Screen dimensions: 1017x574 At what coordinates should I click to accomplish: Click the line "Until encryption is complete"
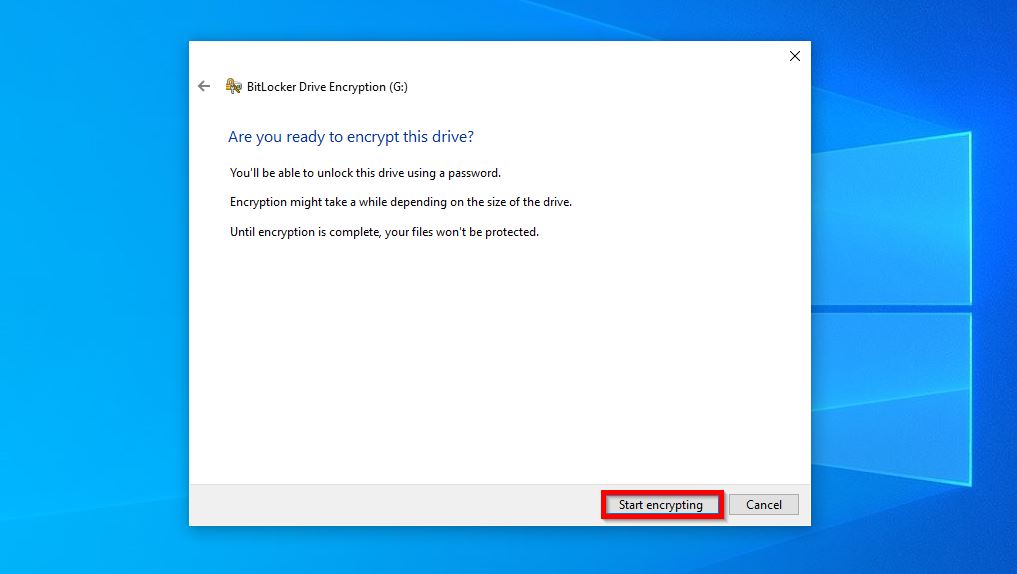(384, 232)
